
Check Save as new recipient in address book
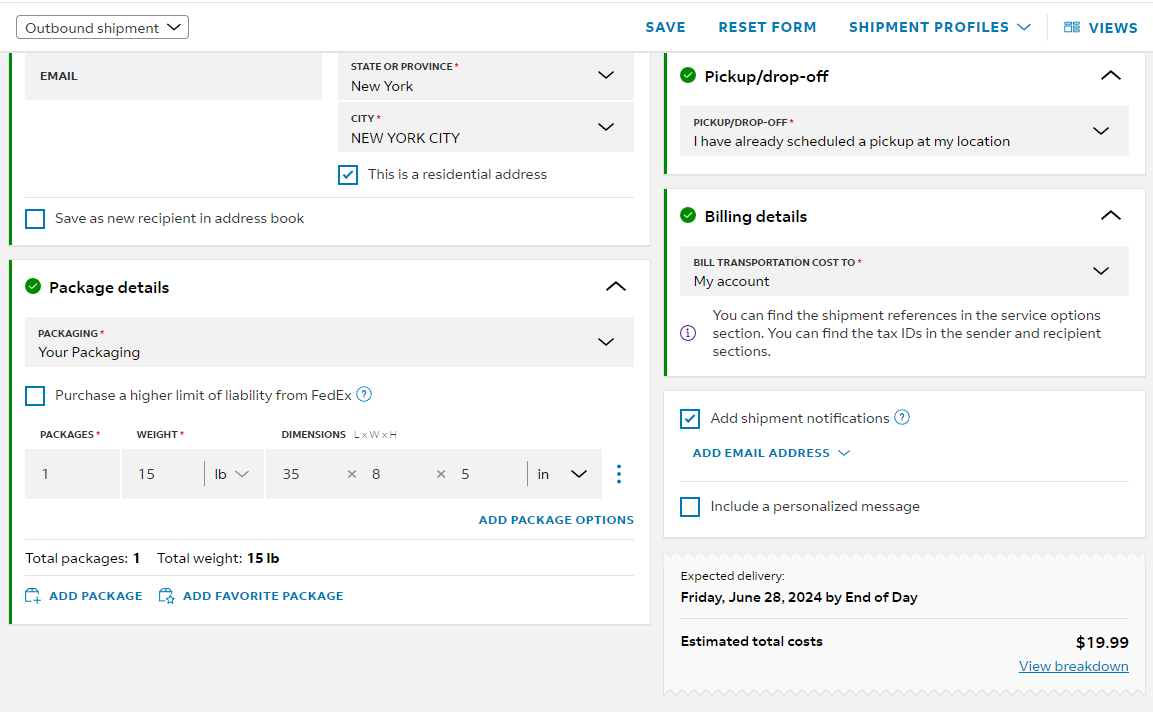[x=35, y=219]
